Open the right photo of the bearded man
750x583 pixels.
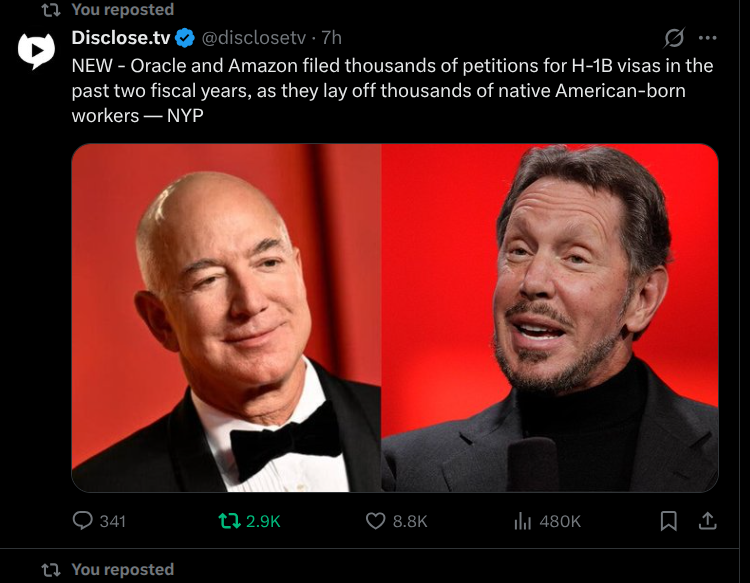(550, 318)
